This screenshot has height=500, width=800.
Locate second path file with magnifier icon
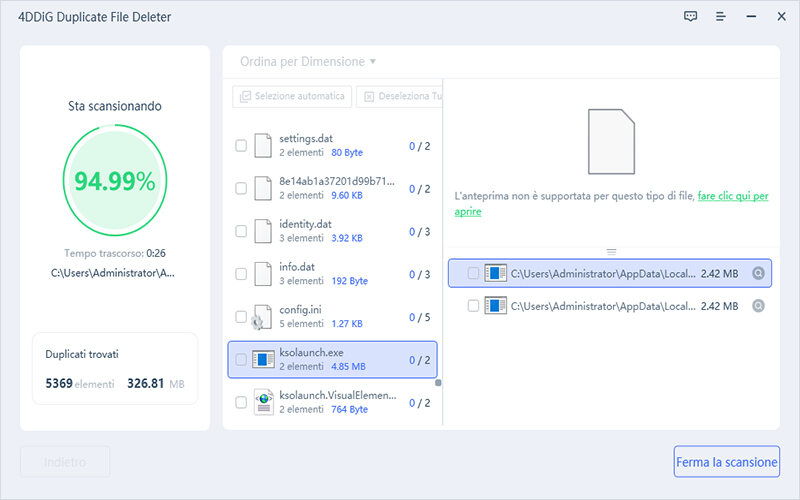tap(758, 306)
